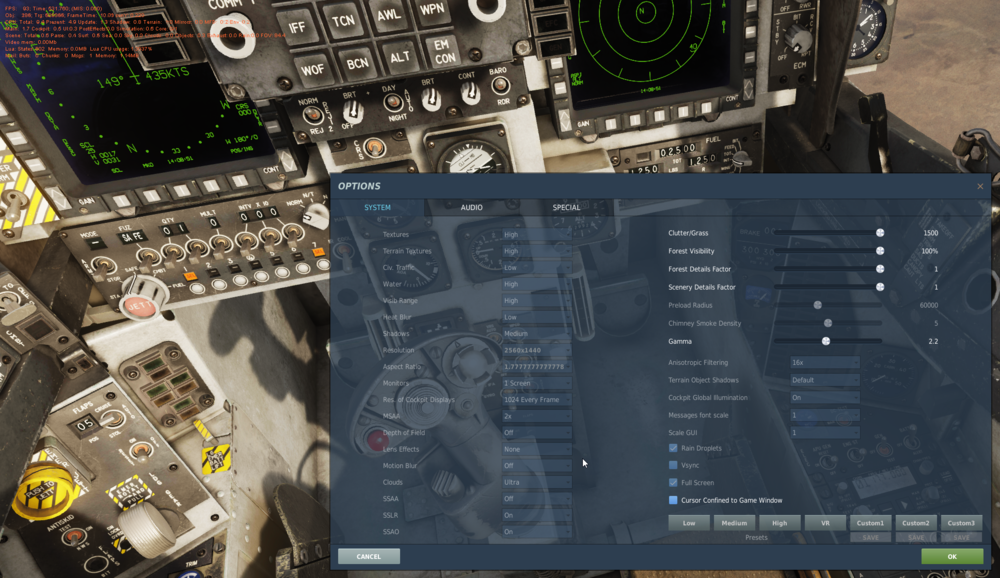
Task: Open the Depth of Field dropdown
Action: [536, 433]
